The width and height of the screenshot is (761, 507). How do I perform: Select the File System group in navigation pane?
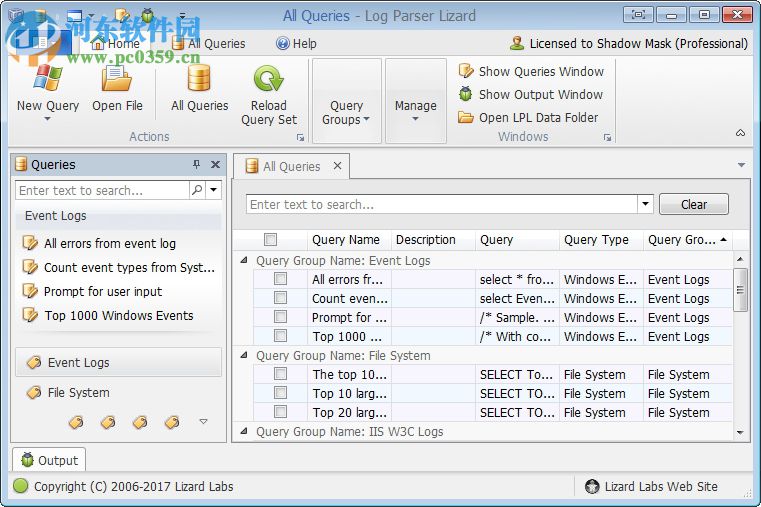(x=118, y=392)
